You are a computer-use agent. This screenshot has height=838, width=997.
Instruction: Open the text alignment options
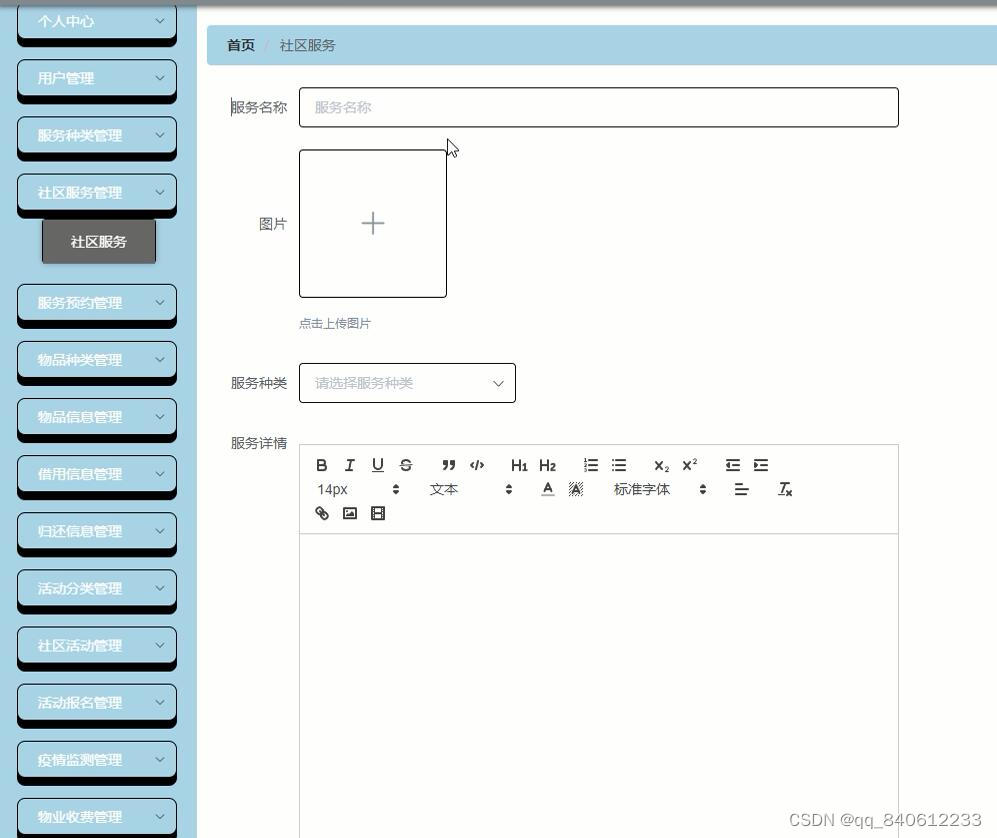coord(741,489)
